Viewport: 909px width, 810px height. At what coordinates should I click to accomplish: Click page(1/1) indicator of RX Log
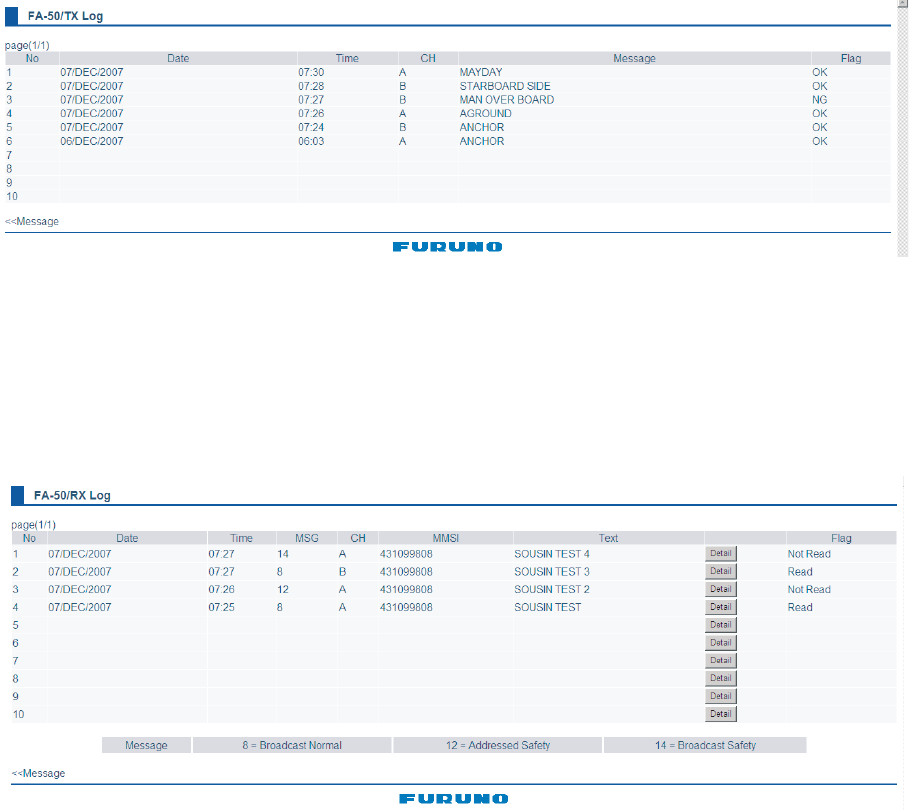(34, 525)
